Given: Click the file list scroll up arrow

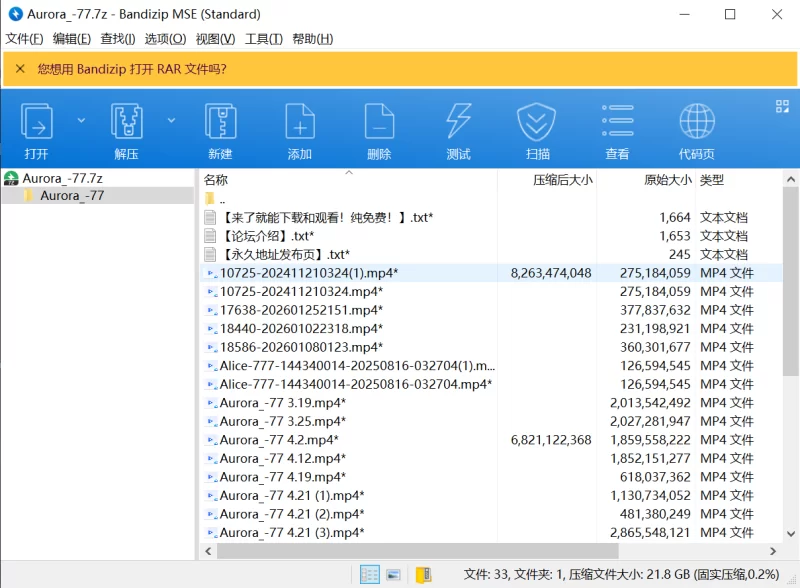Looking at the screenshot, I should tap(791, 180).
